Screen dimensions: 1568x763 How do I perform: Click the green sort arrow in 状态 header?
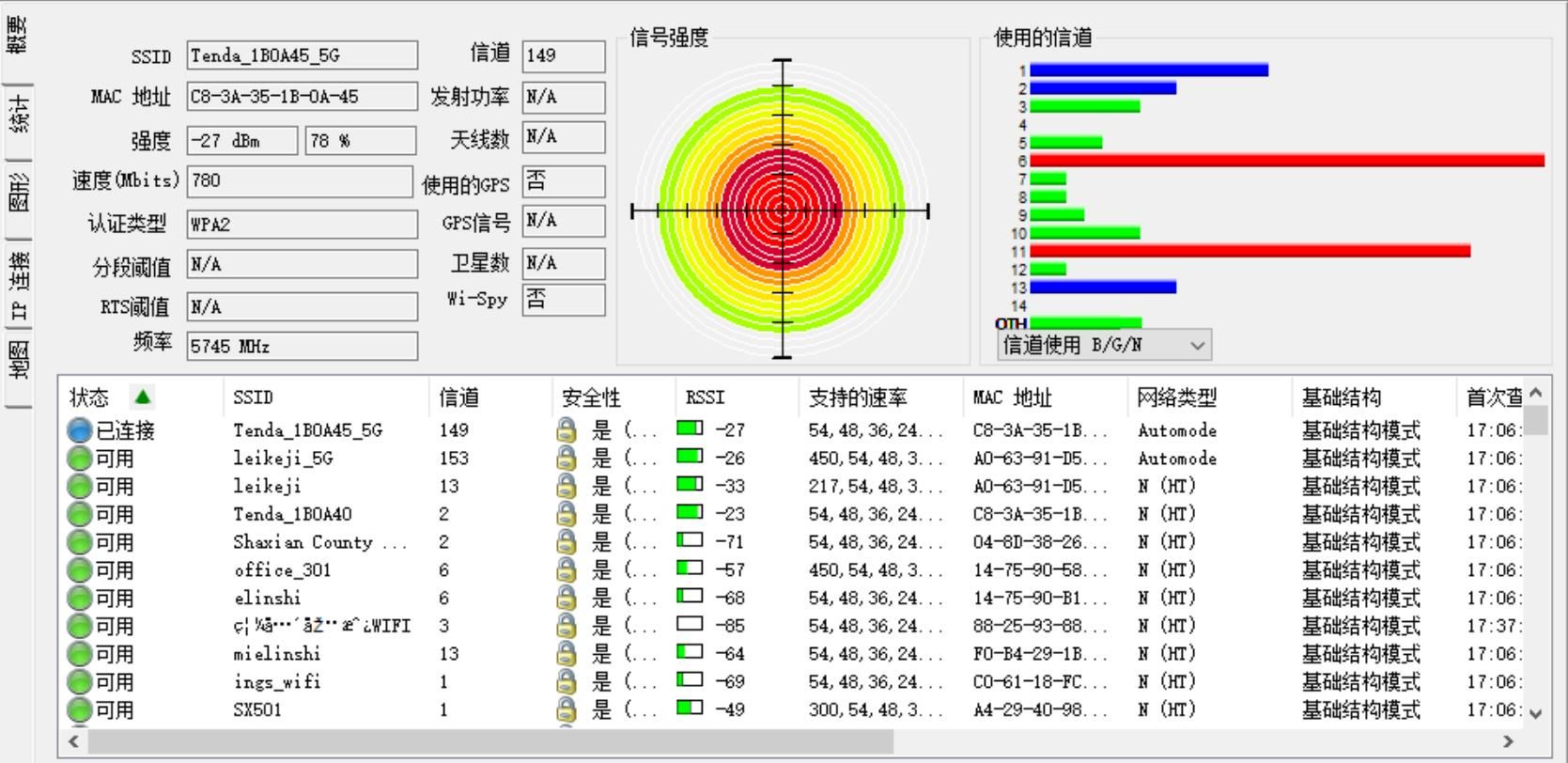pyautogui.click(x=142, y=397)
